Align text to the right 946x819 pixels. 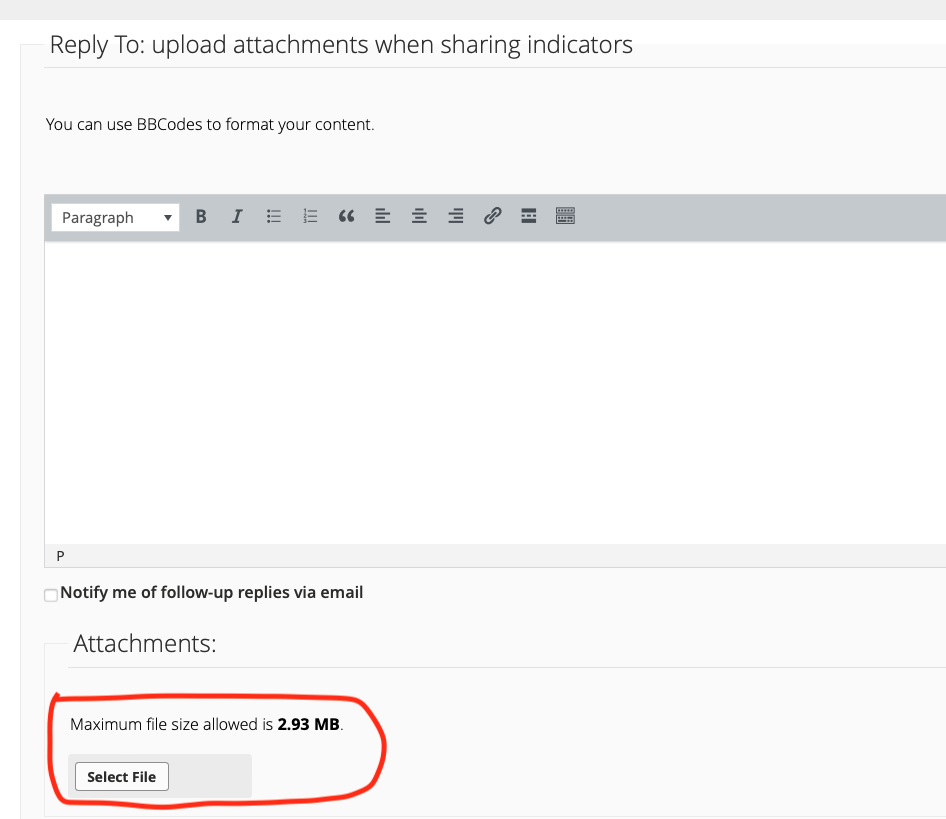[x=455, y=216]
